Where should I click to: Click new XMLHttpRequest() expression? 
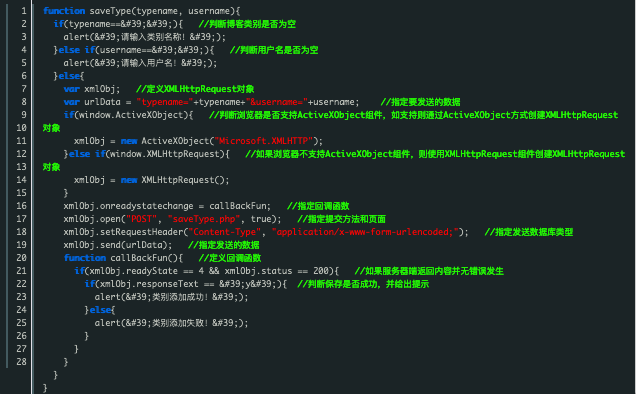[175, 180]
